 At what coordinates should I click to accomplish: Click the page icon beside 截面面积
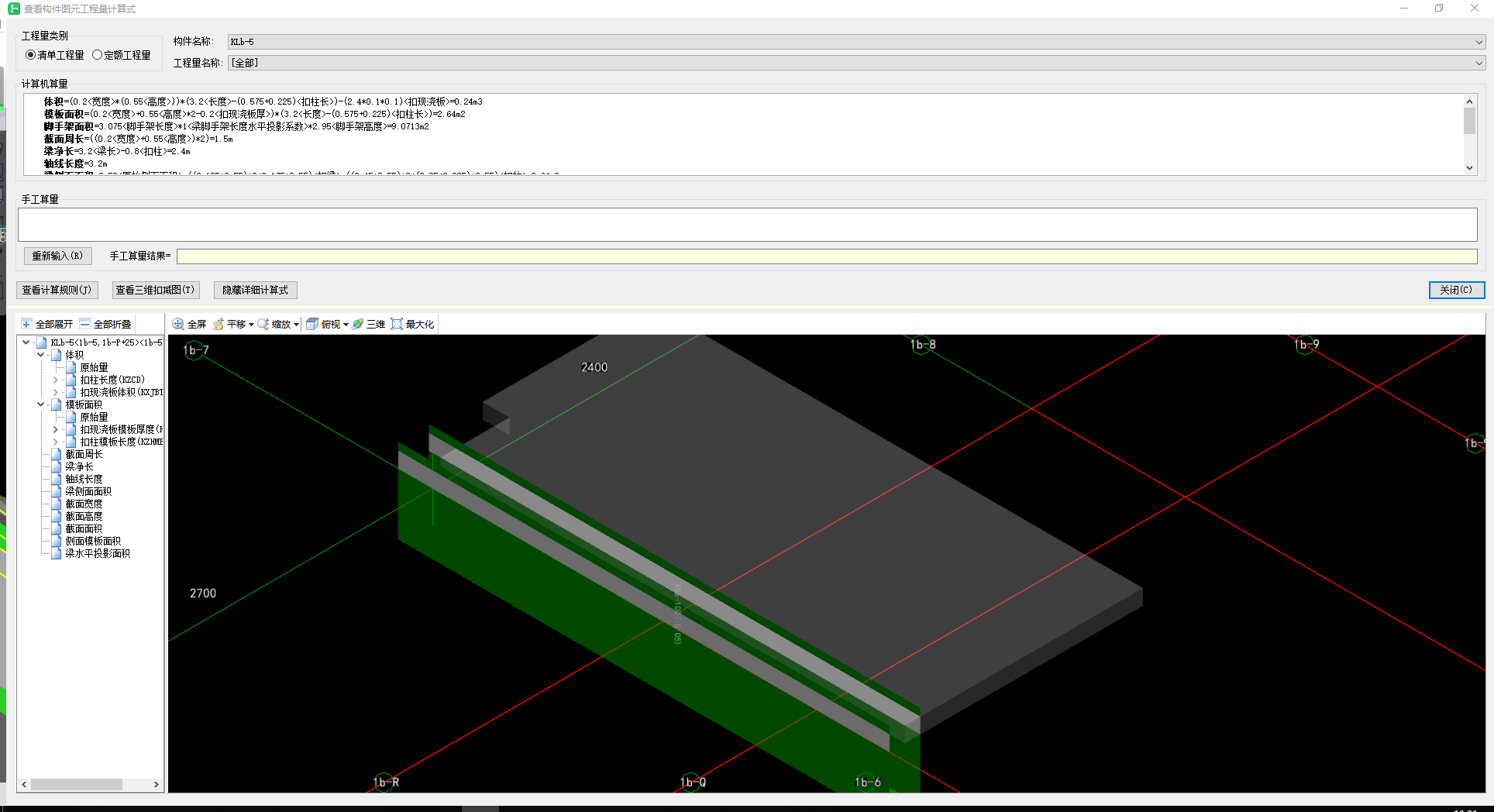(x=57, y=528)
